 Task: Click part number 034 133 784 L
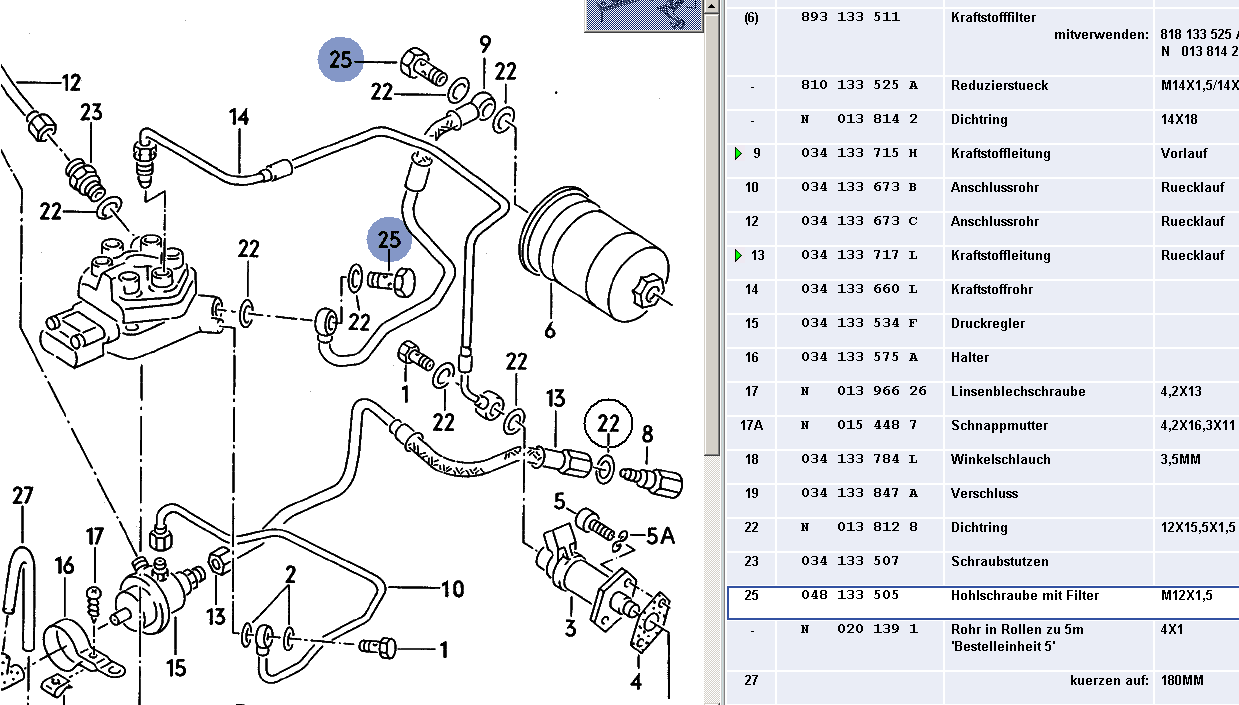859,460
